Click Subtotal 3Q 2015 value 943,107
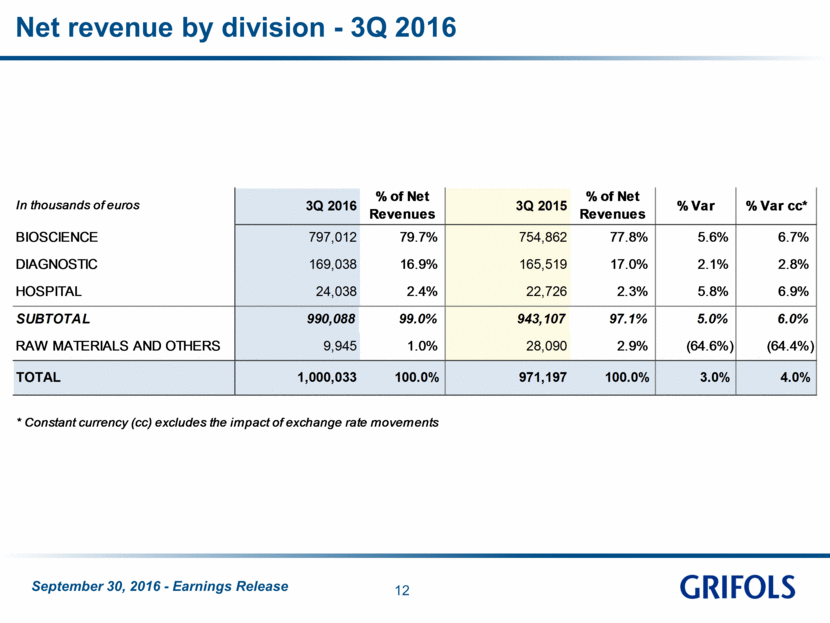 pos(542,319)
